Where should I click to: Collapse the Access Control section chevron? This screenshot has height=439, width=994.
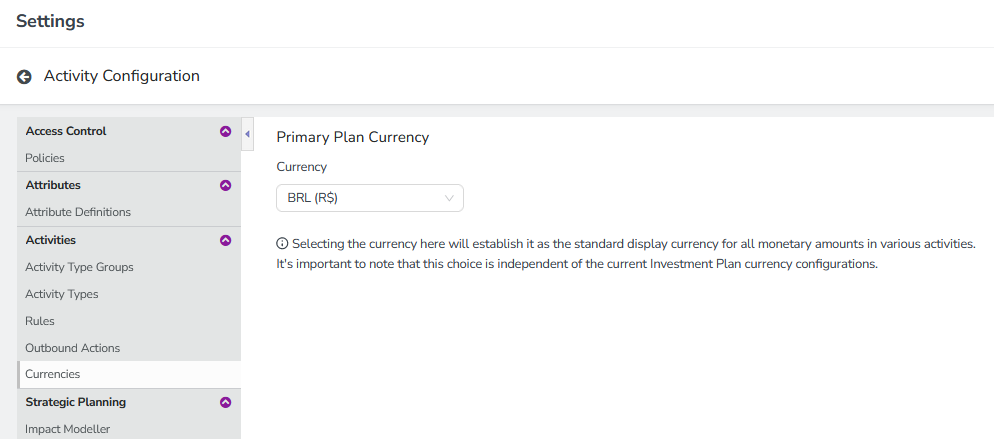225,131
